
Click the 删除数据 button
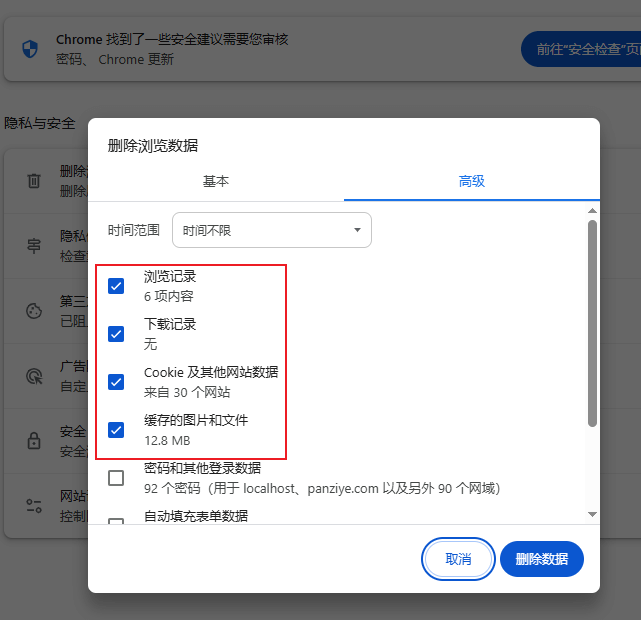tap(542, 559)
